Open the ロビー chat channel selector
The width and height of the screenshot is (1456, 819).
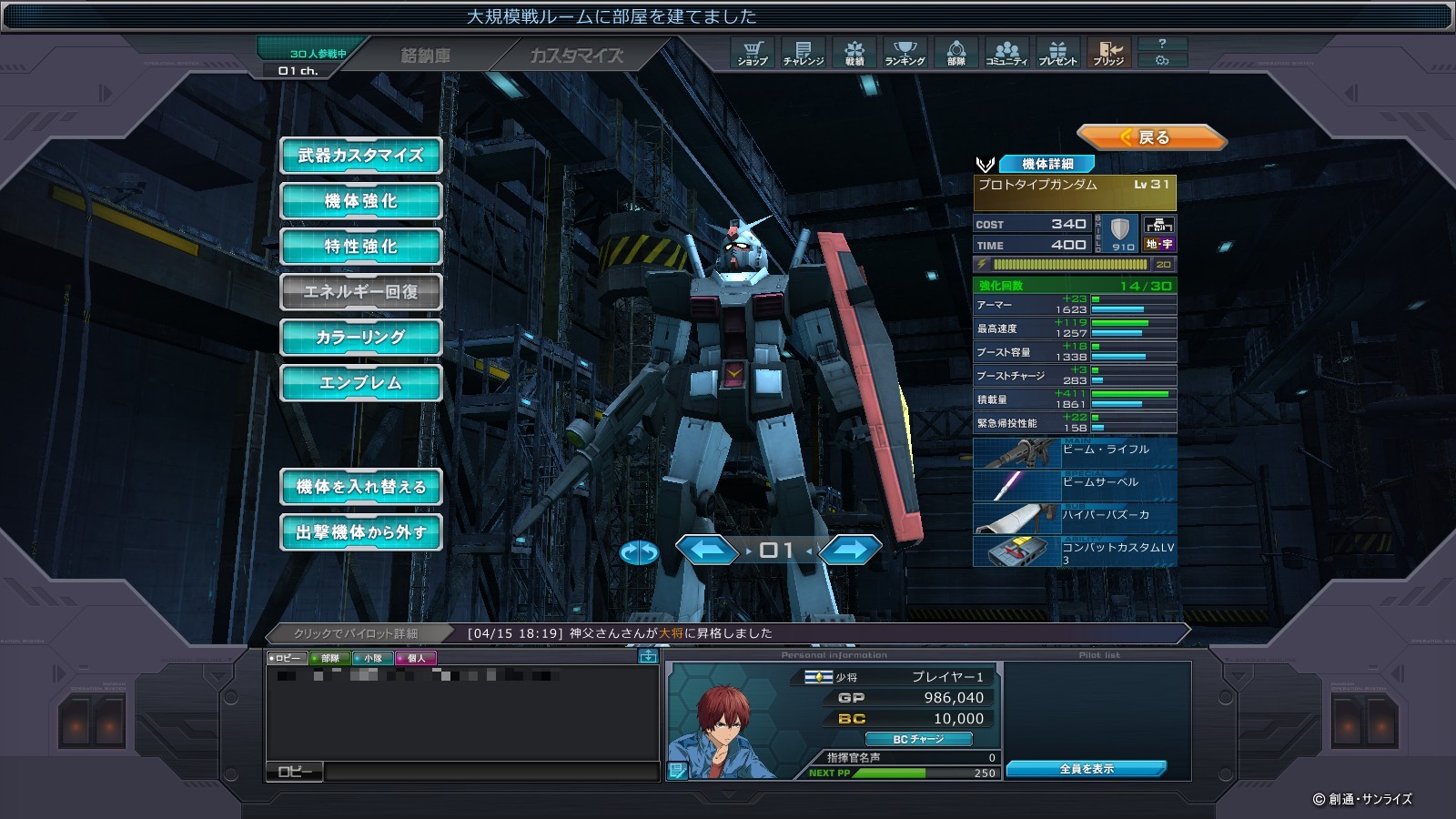pyautogui.click(x=295, y=772)
